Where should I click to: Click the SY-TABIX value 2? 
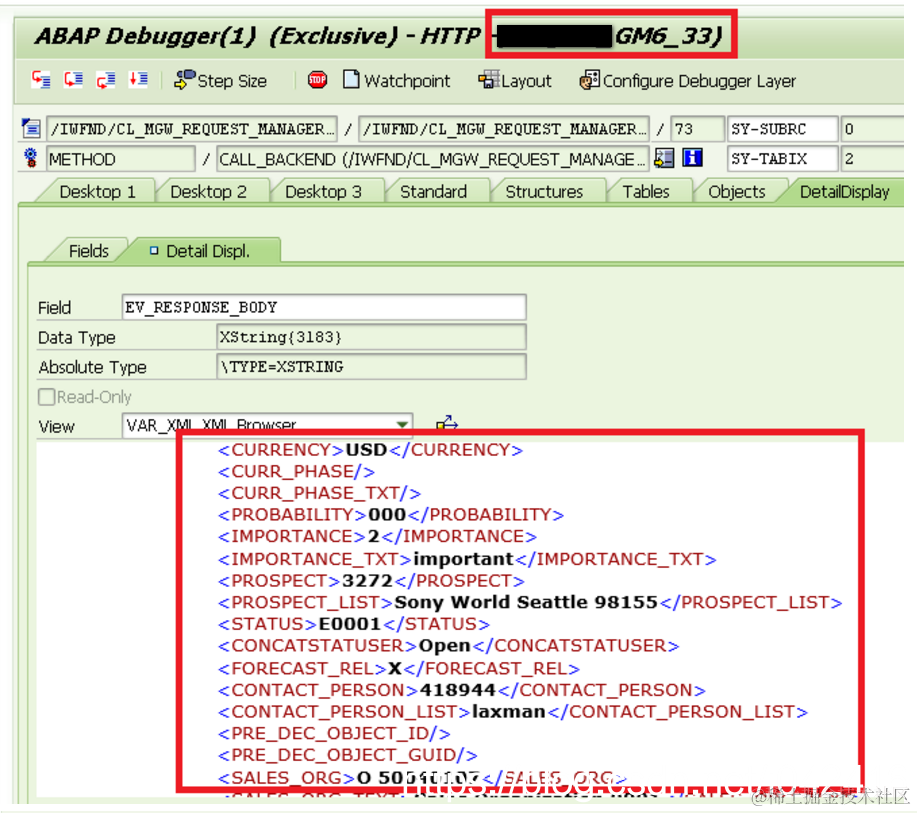871,159
